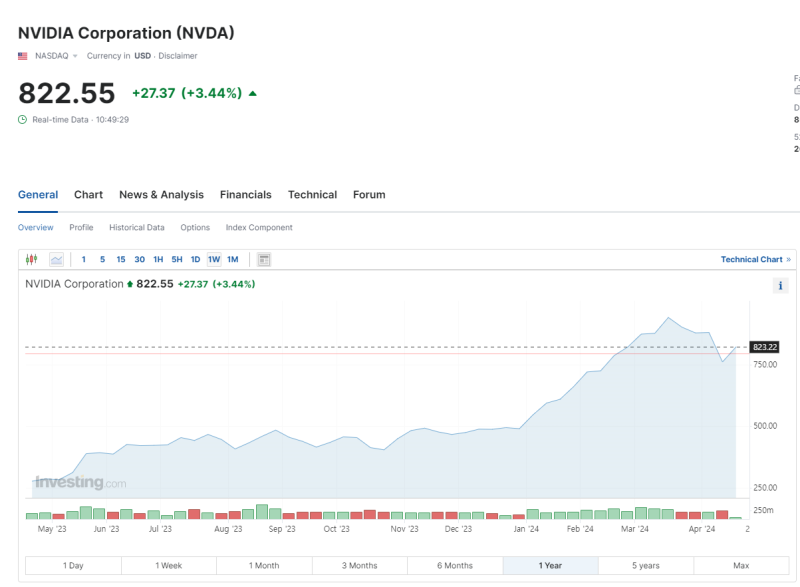Screen dimensions: 800x587
Task: Set chart interval to 1W
Action: tap(214, 260)
